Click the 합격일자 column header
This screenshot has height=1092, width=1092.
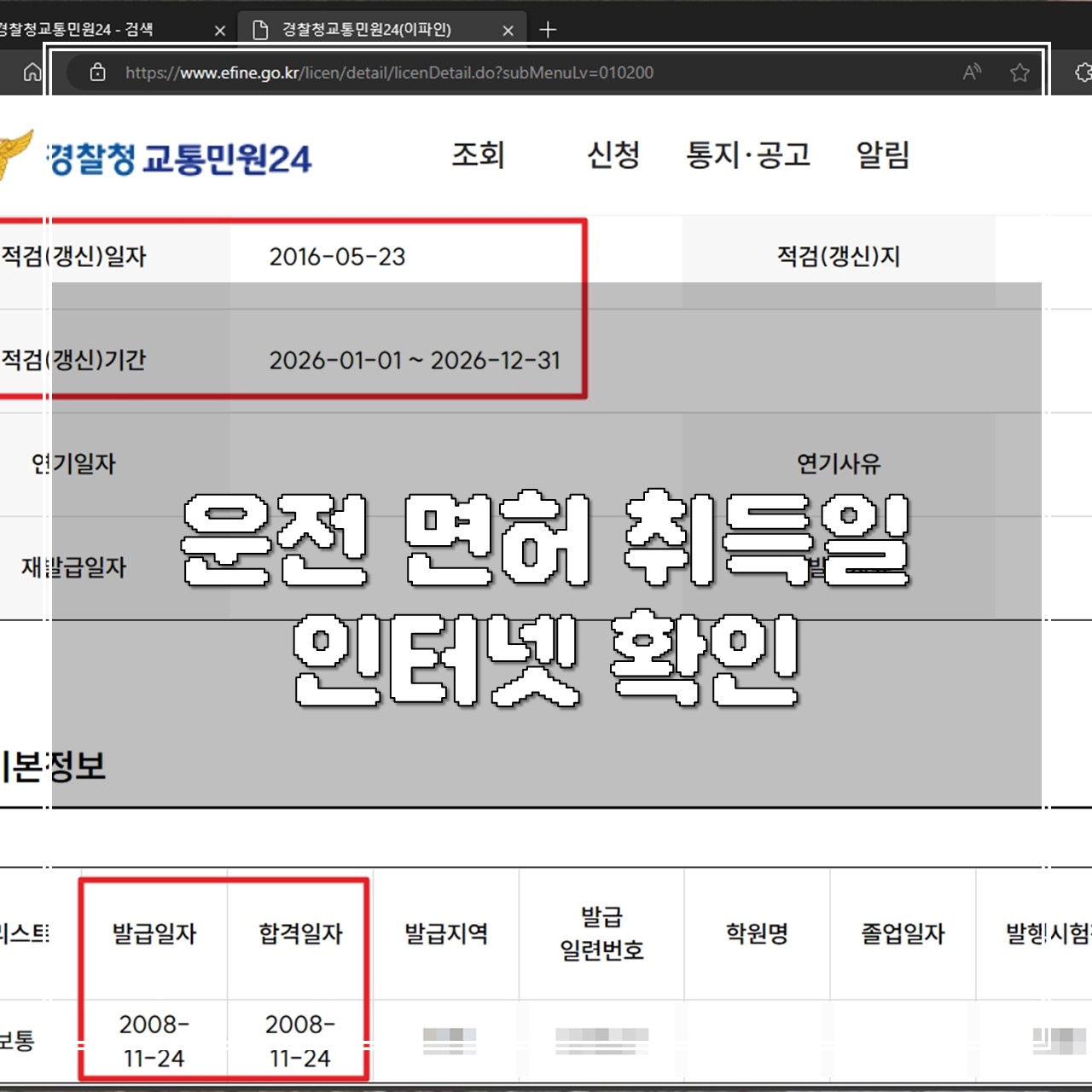(x=300, y=934)
